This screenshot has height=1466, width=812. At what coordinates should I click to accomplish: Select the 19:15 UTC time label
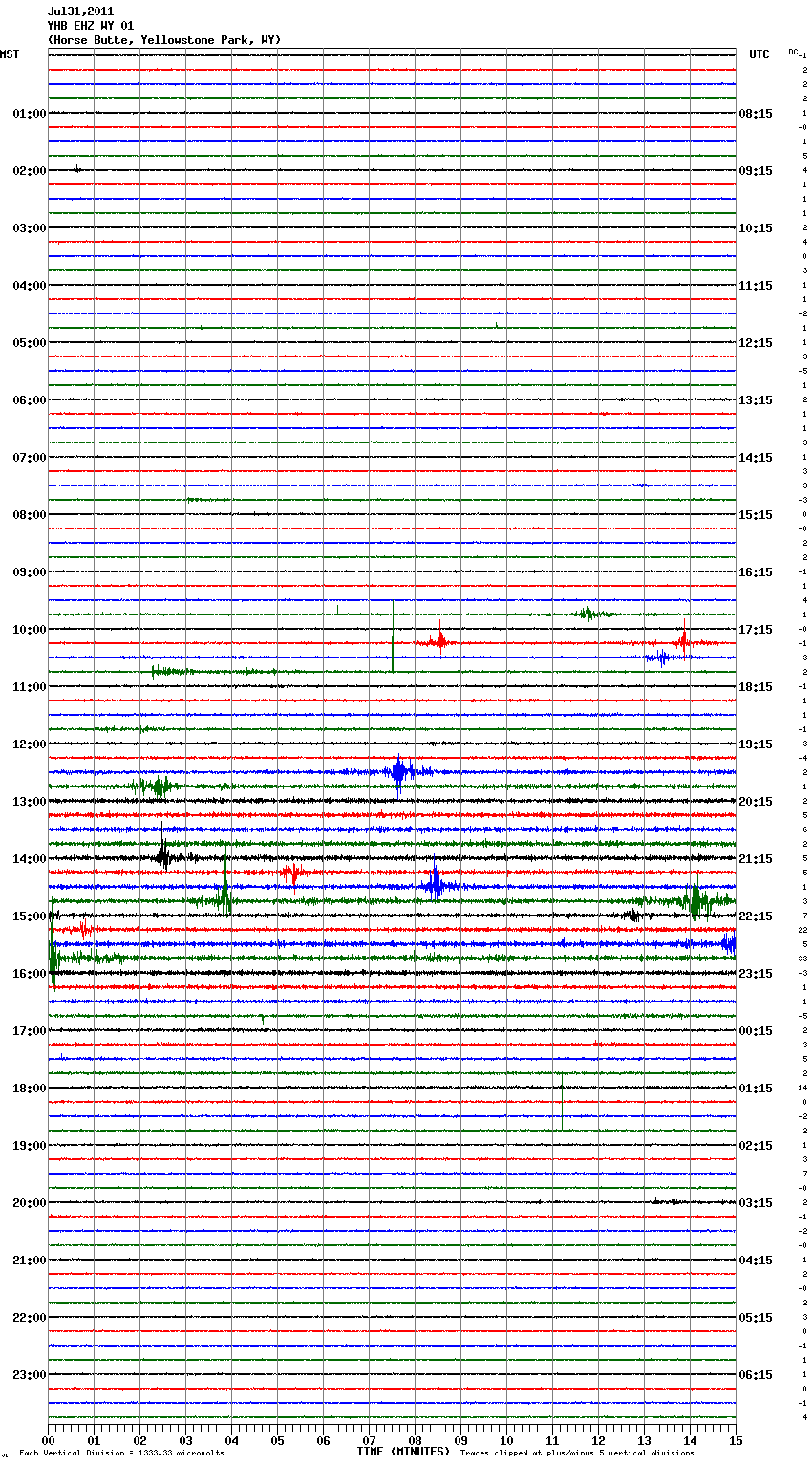[x=756, y=744]
